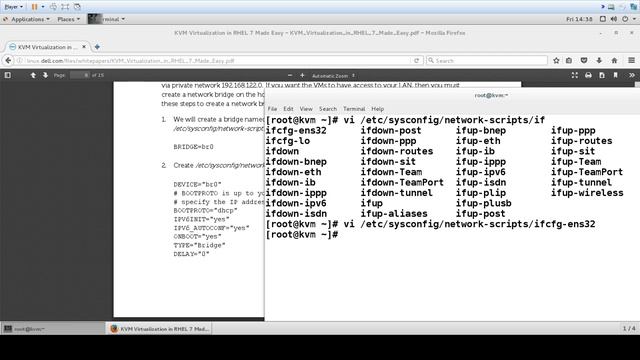This screenshot has height=360, width=640.
Task: Open the current view bookmark link icon
Action: pyautogui.click(x=616, y=75)
